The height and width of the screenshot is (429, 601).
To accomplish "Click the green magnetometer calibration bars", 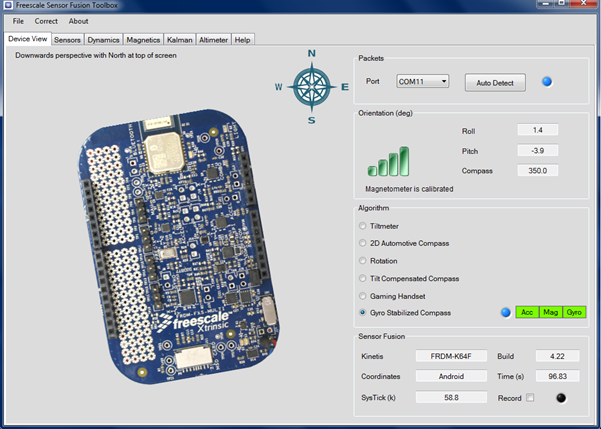I will (388, 161).
